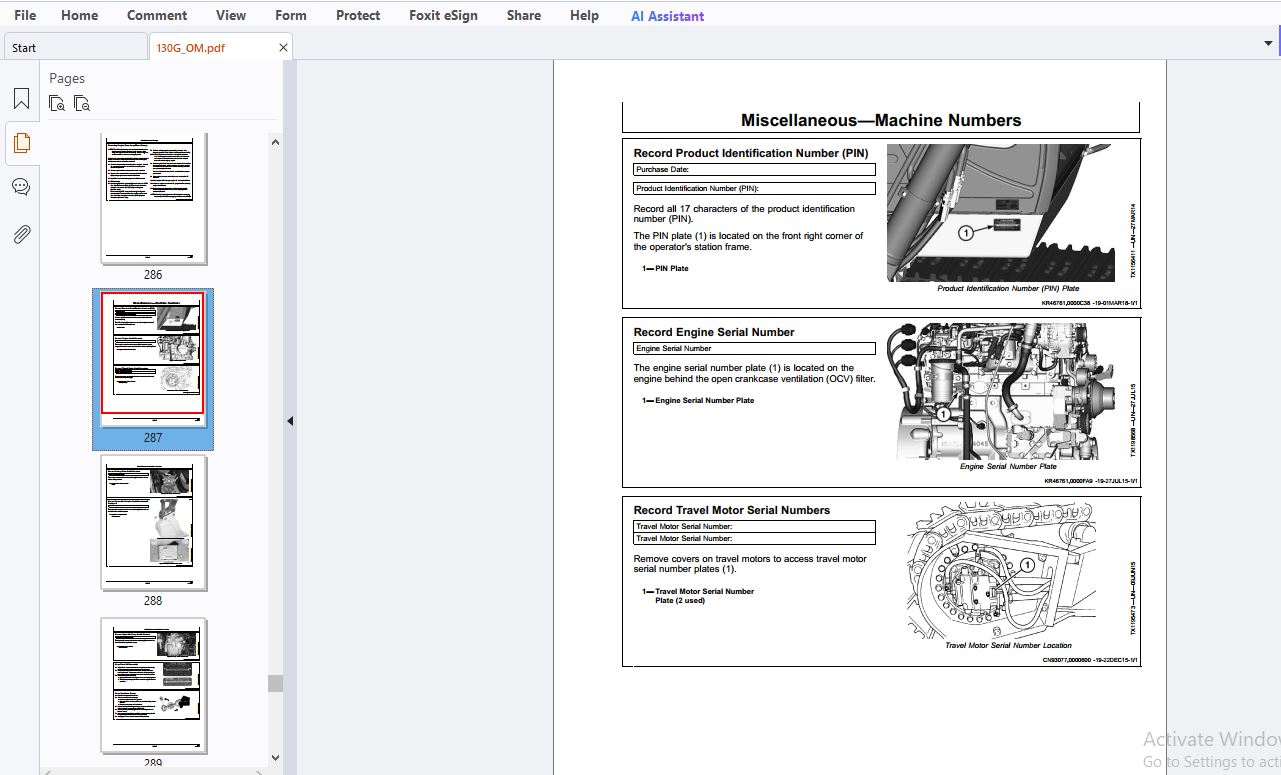Switch to the Start tab

tap(74, 47)
